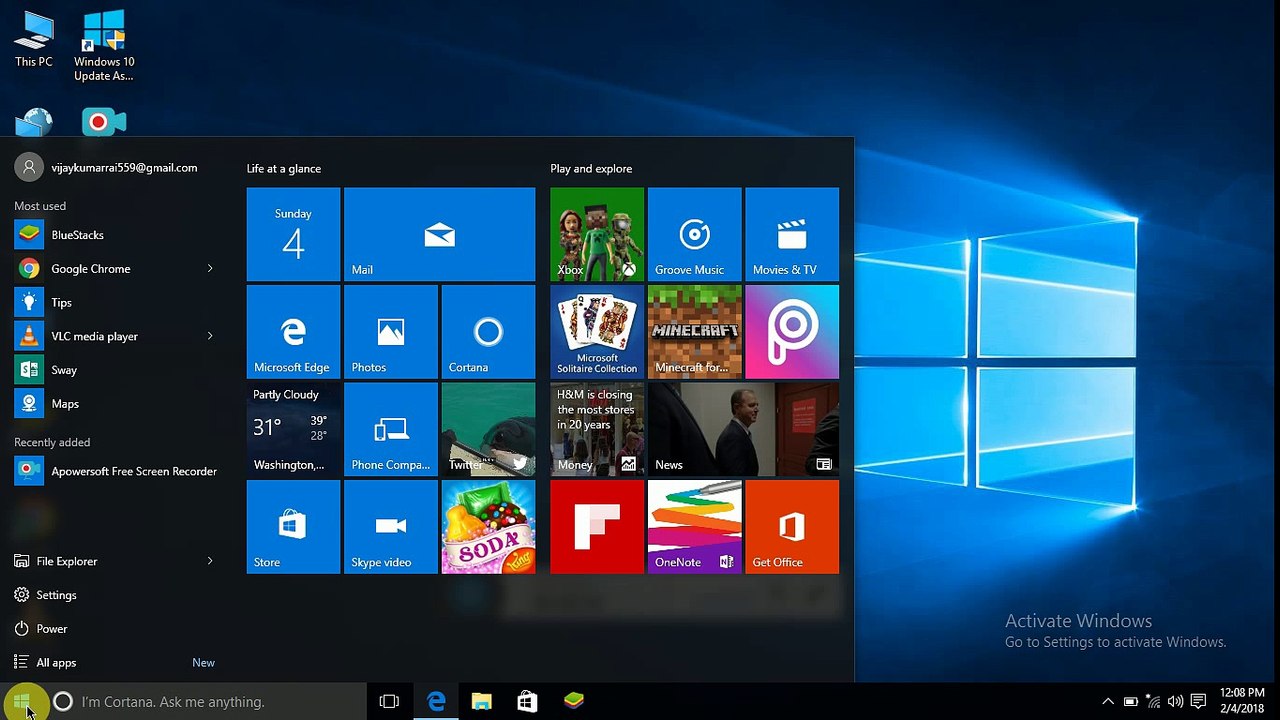Click the Cortana search box
Image resolution: width=1280 pixels, height=720 pixels.
[205, 702]
